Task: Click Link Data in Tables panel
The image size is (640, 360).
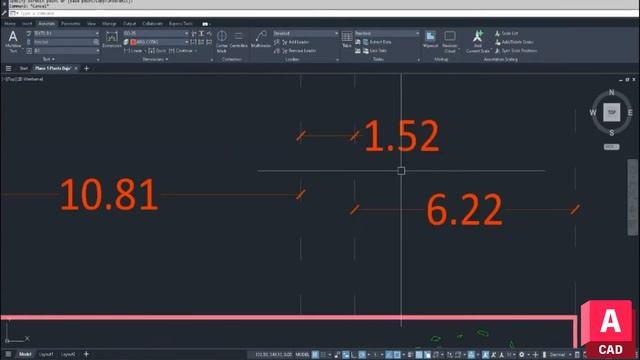Action: pos(375,51)
